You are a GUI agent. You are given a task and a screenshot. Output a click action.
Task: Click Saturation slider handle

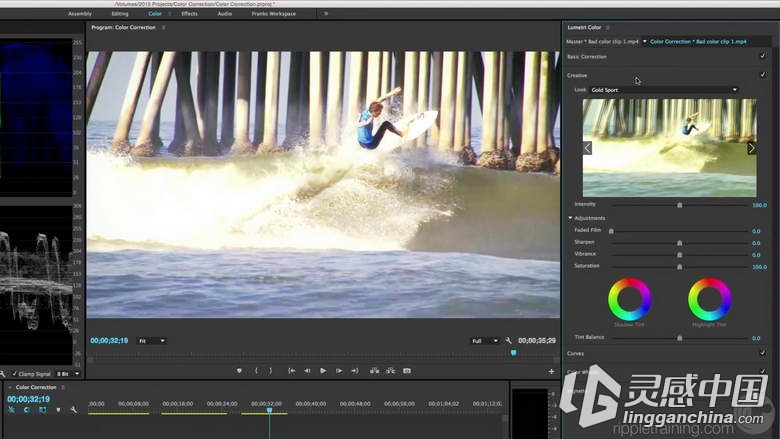tap(680, 266)
